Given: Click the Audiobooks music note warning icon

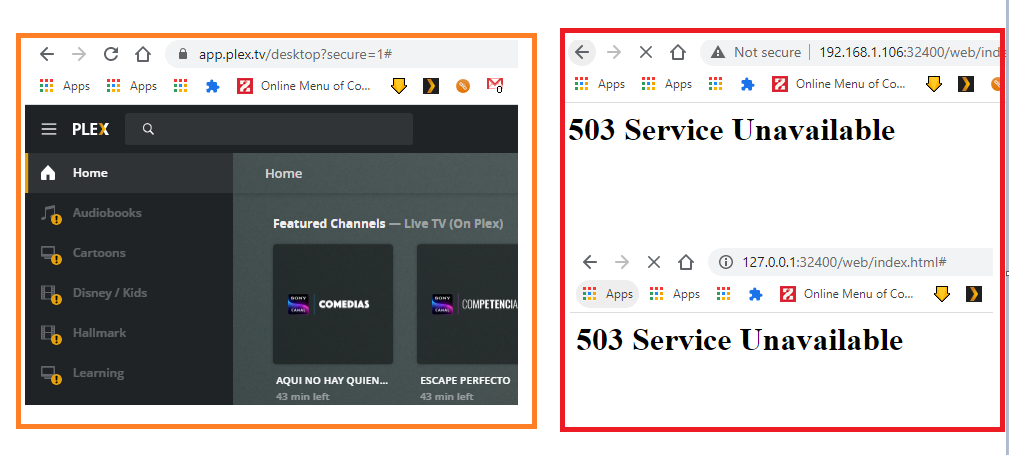Looking at the screenshot, I should 50,214.
